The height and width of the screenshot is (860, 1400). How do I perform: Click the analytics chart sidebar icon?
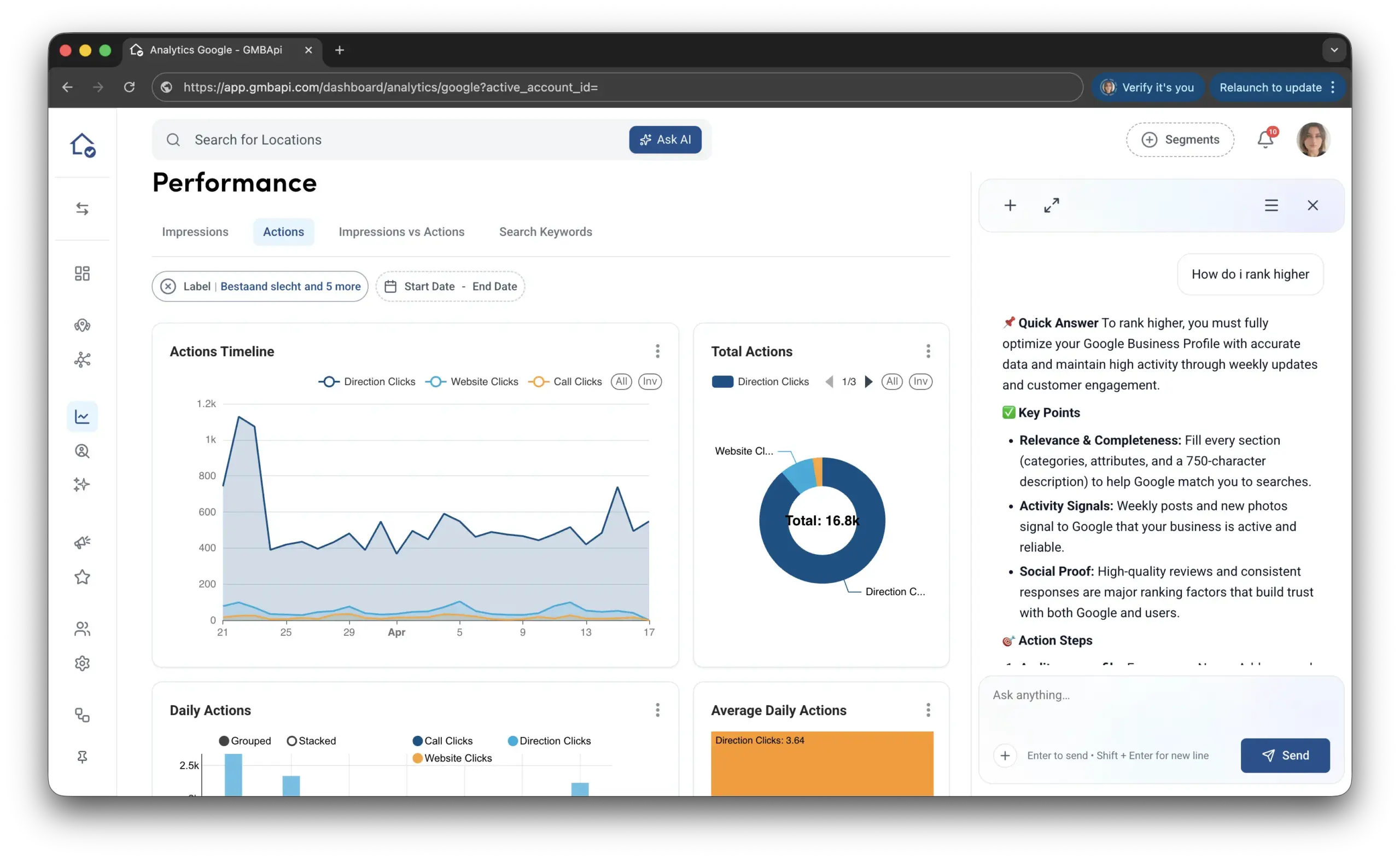click(x=83, y=417)
